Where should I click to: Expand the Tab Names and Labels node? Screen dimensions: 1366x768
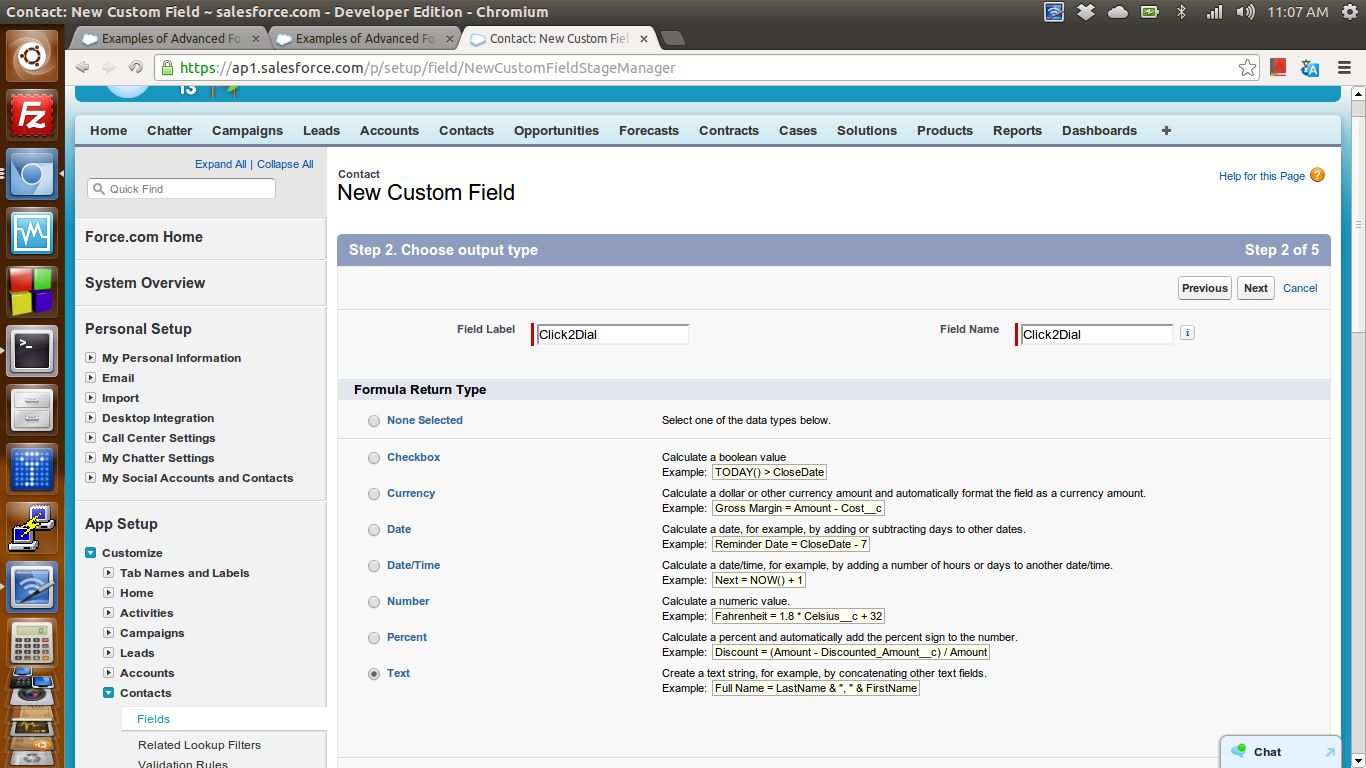point(109,573)
